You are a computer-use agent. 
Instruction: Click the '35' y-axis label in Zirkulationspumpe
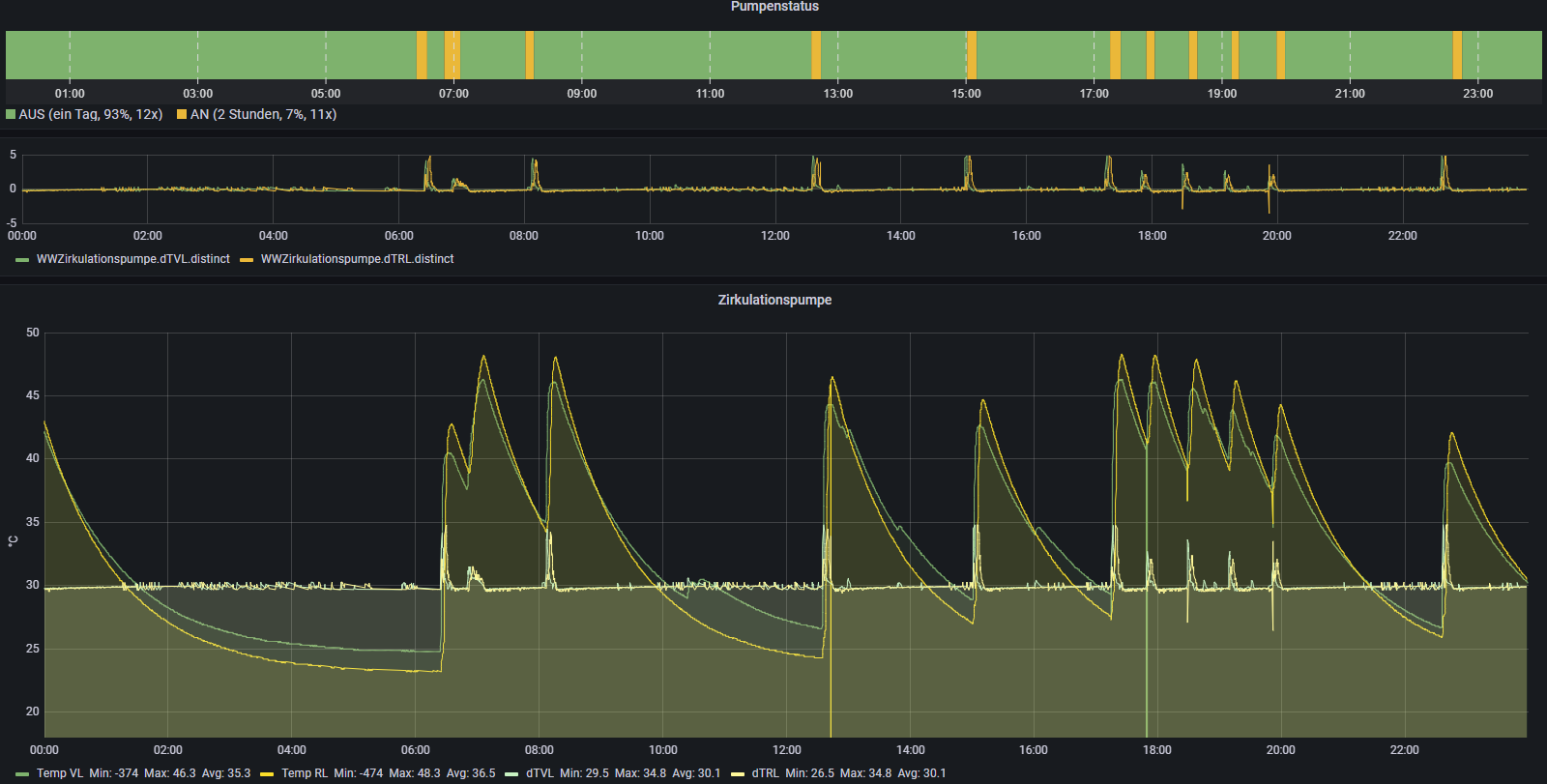click(x=33, y=522)
